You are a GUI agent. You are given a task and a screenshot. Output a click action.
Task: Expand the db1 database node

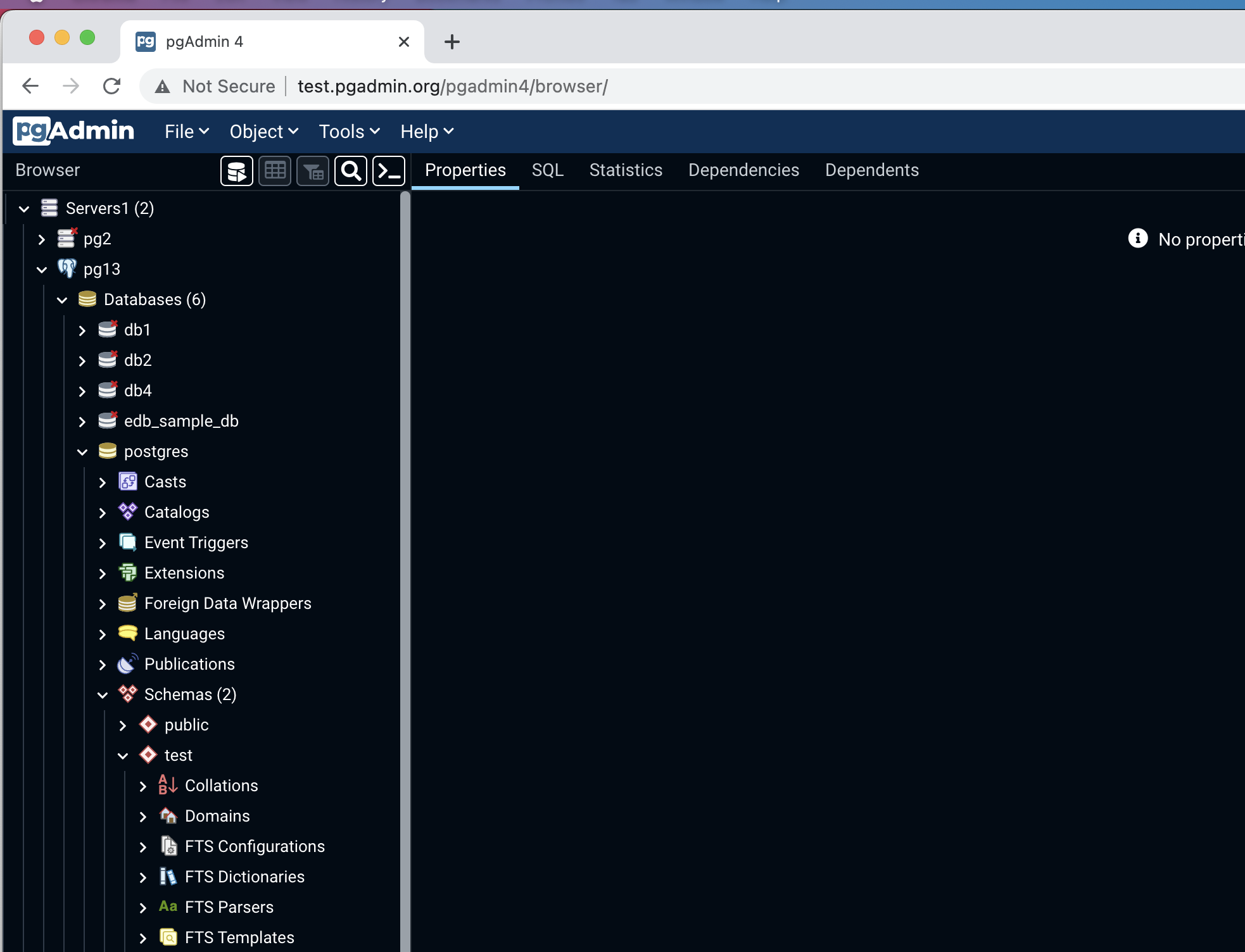click(x=82, y=330)
